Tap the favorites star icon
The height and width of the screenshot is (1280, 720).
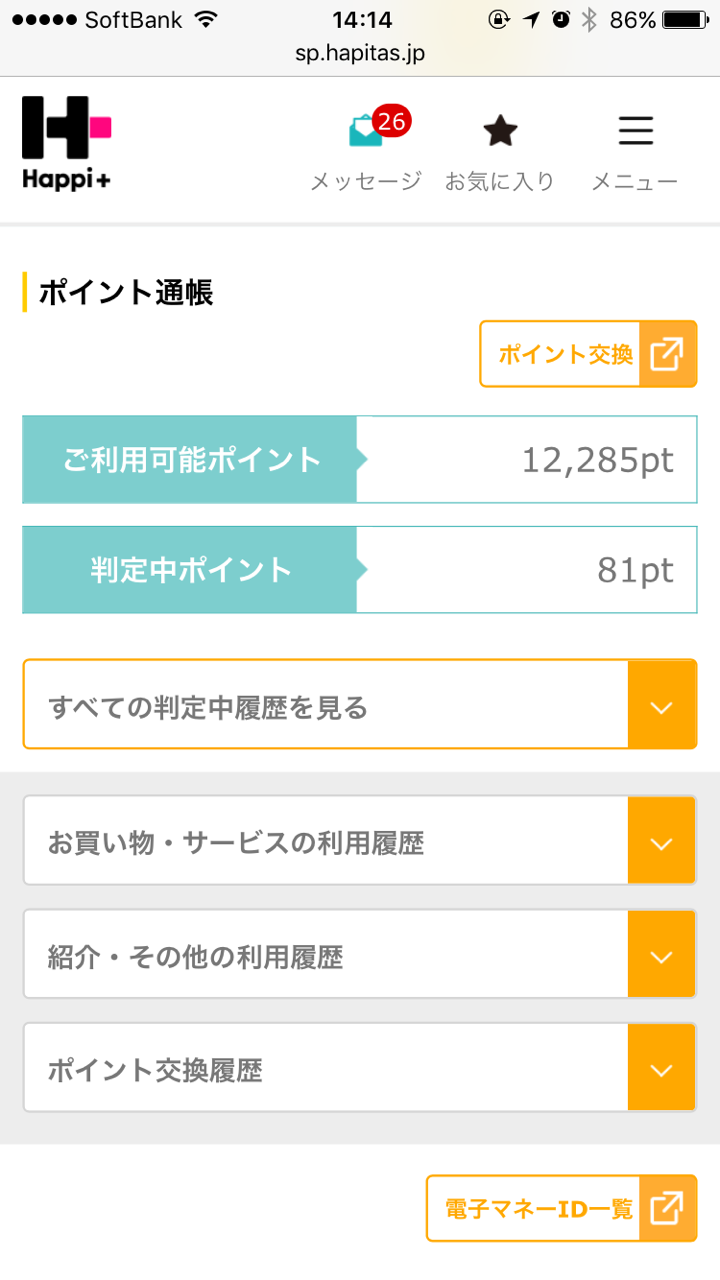(x=500, y=131)
